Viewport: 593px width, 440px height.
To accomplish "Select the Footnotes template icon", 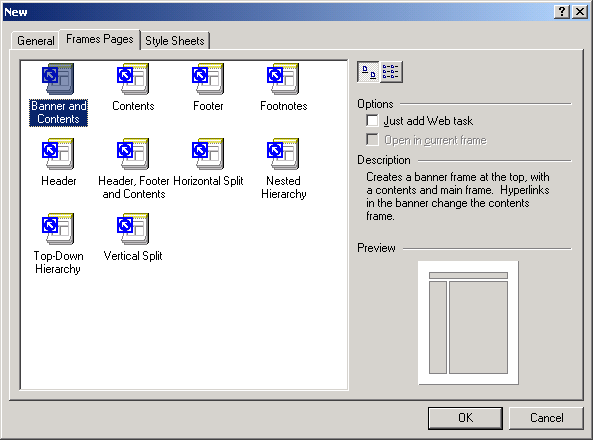I will pyautogui.click(x=283, y=79).
